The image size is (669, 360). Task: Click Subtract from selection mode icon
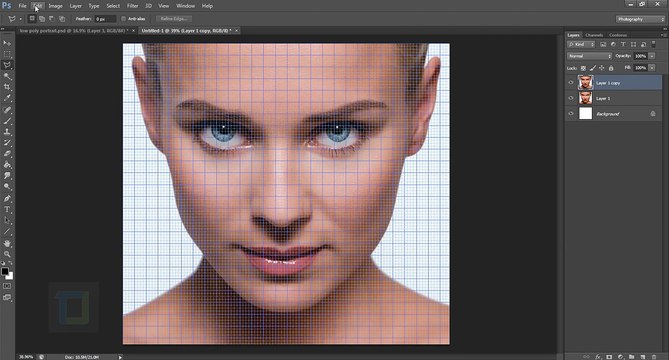pyautogui.click(x=52, y=19)
